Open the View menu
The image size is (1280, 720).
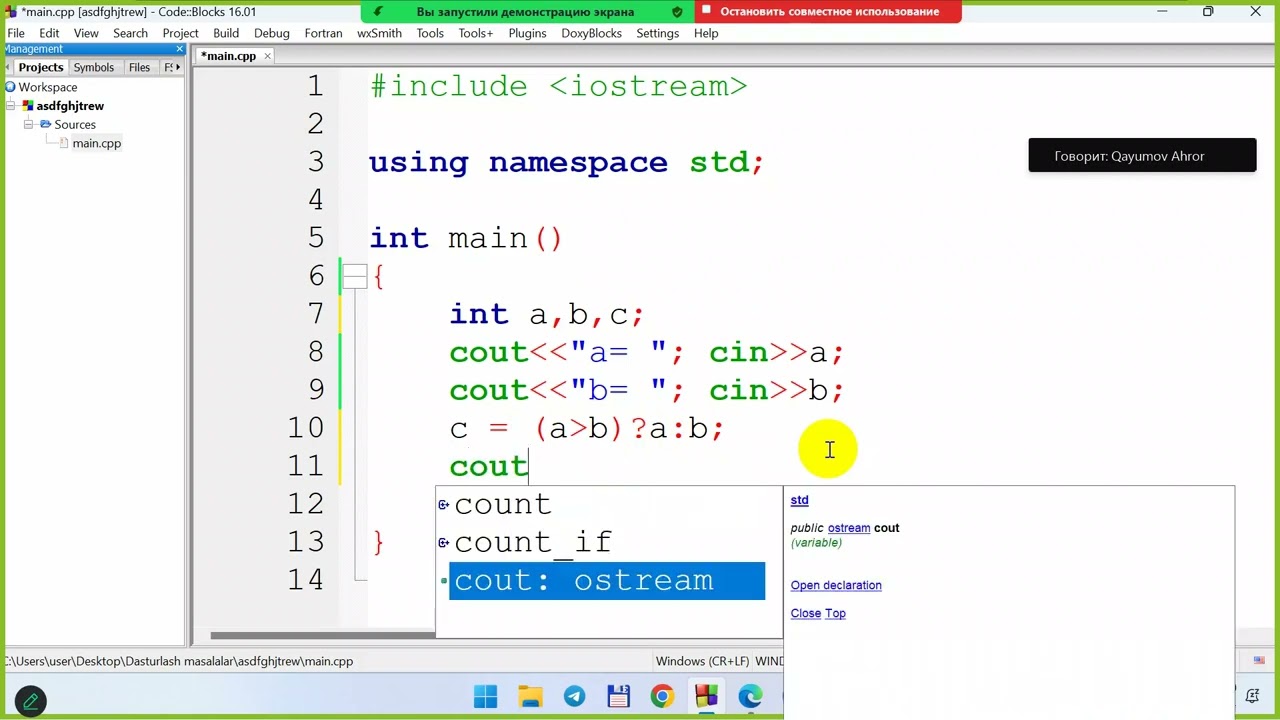point(86,33)
